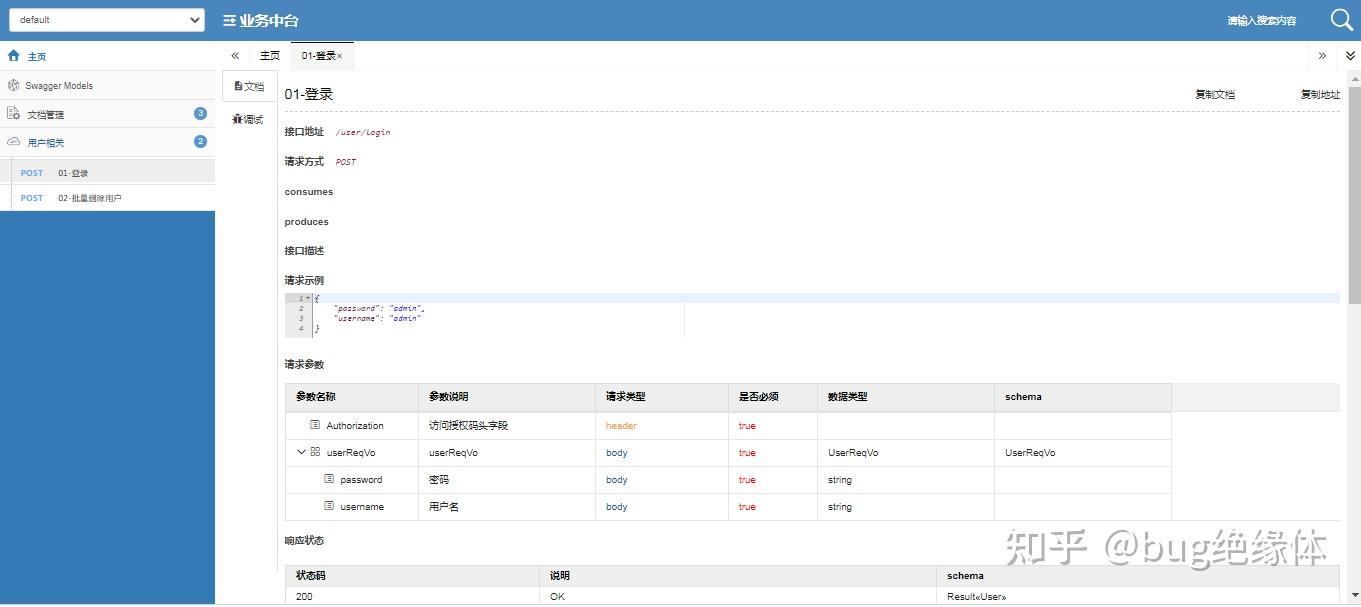Click the 用户相关 sidebar icon
This screenshot has width=1361, height=607.
(x=13, y=141)
